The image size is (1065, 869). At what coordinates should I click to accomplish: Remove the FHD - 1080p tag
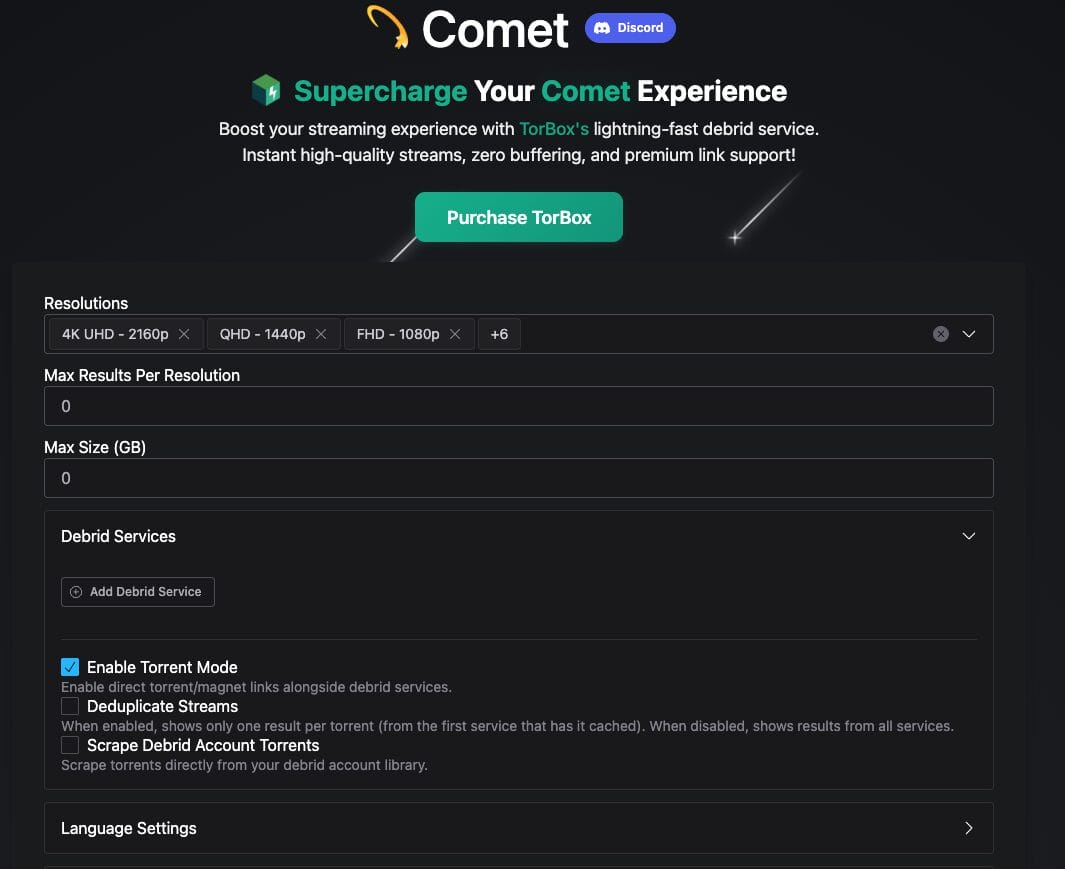[x=455, y=334]
